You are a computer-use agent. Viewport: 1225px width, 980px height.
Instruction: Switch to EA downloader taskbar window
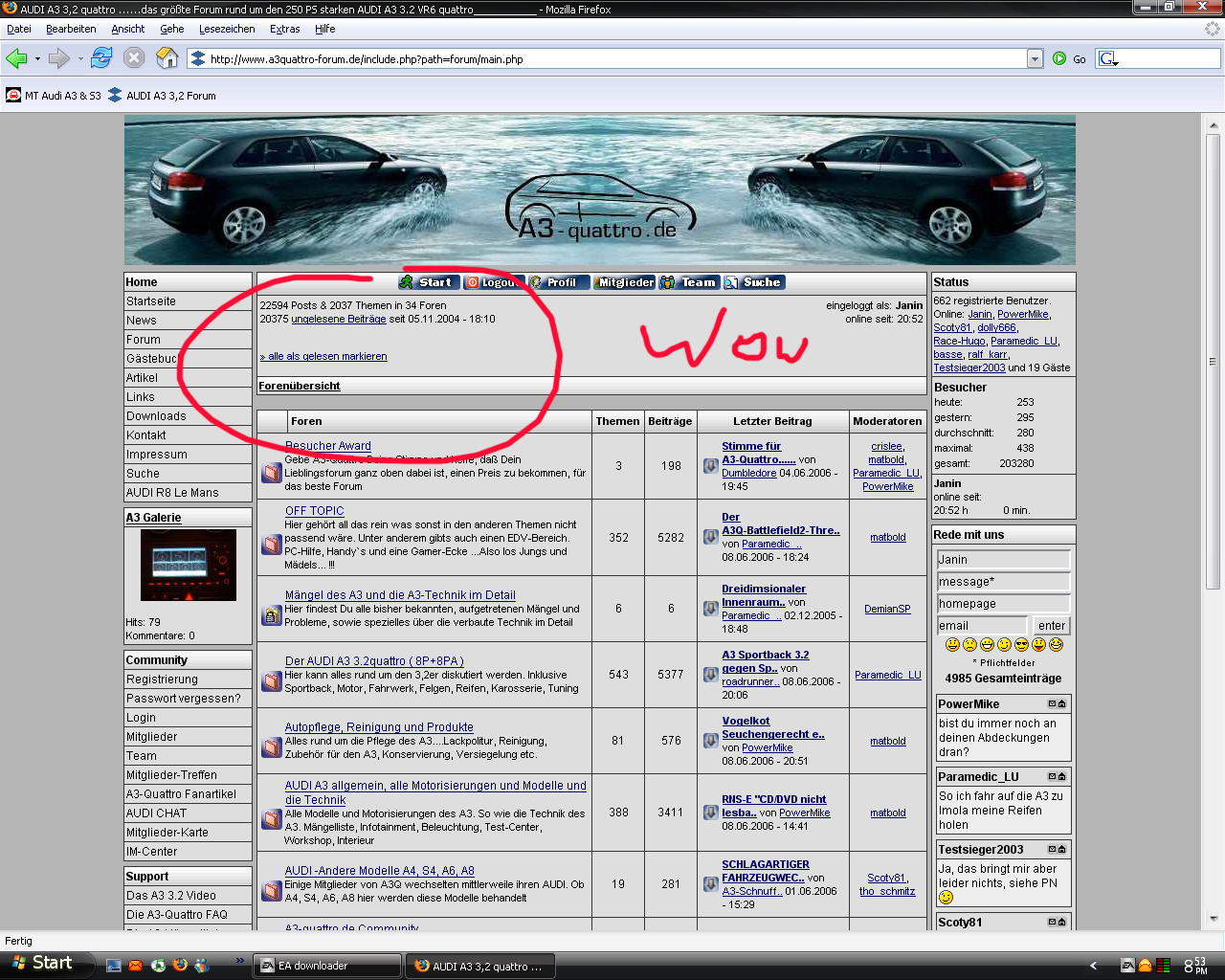326,966
